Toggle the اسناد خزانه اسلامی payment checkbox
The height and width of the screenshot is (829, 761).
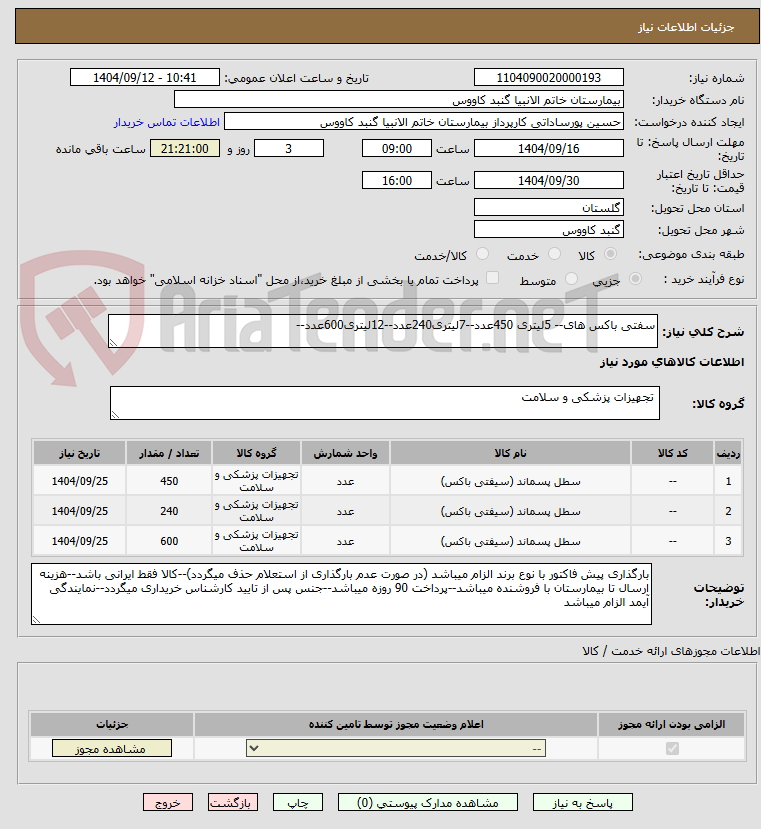492,278
